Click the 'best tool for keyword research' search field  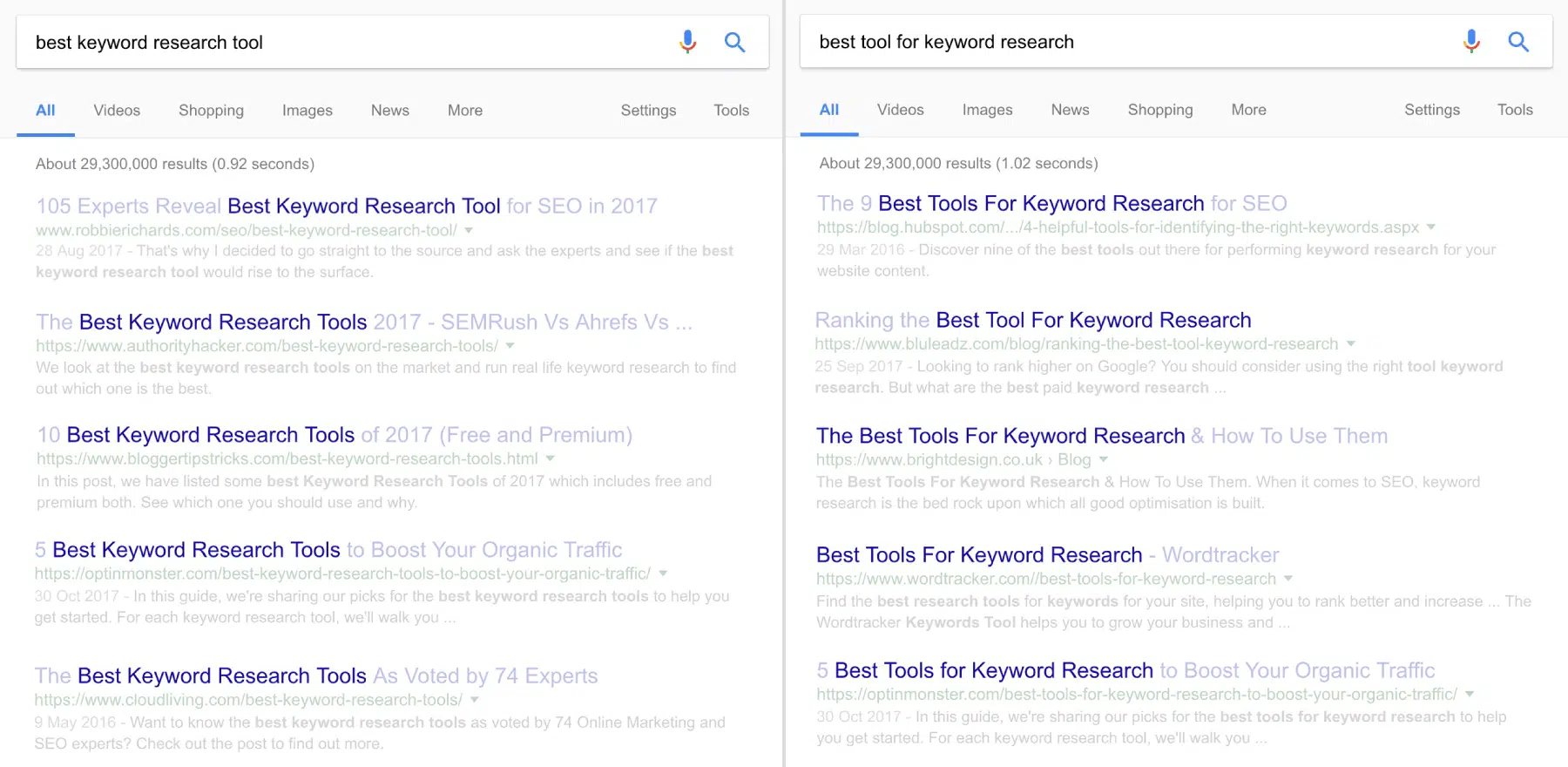pos(1124,42)
